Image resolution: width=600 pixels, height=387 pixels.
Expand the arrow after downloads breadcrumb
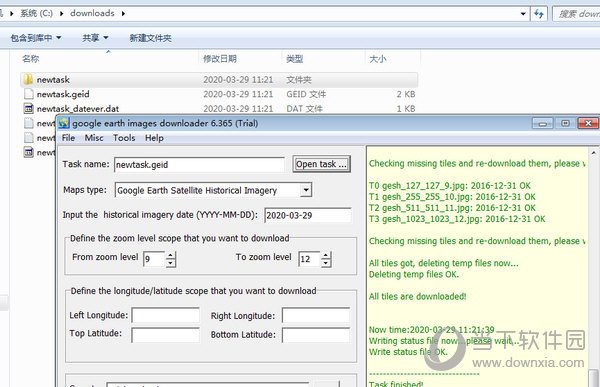point(123,14)
